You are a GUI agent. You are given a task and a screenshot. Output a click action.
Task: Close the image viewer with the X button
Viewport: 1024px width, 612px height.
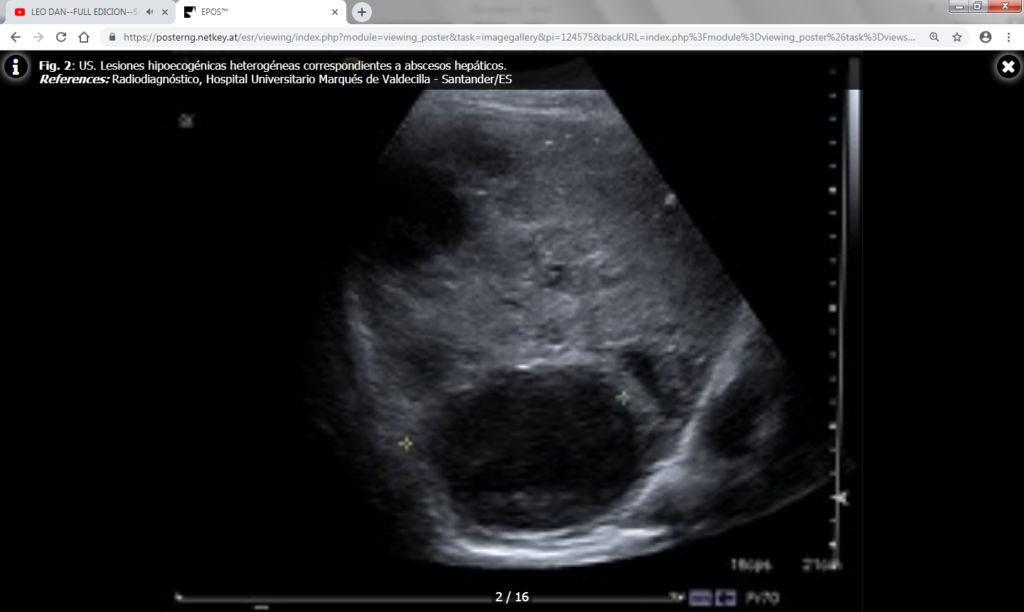pos(1007,67)
